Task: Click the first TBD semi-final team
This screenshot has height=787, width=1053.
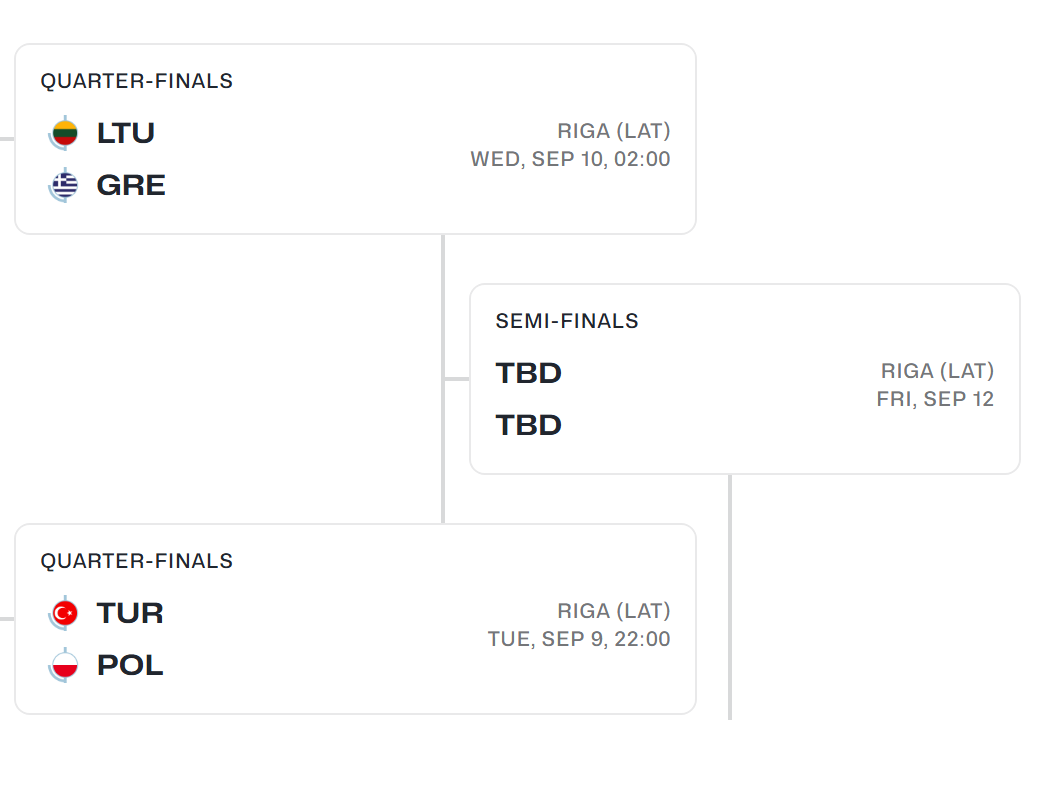Action: [529, 373]
